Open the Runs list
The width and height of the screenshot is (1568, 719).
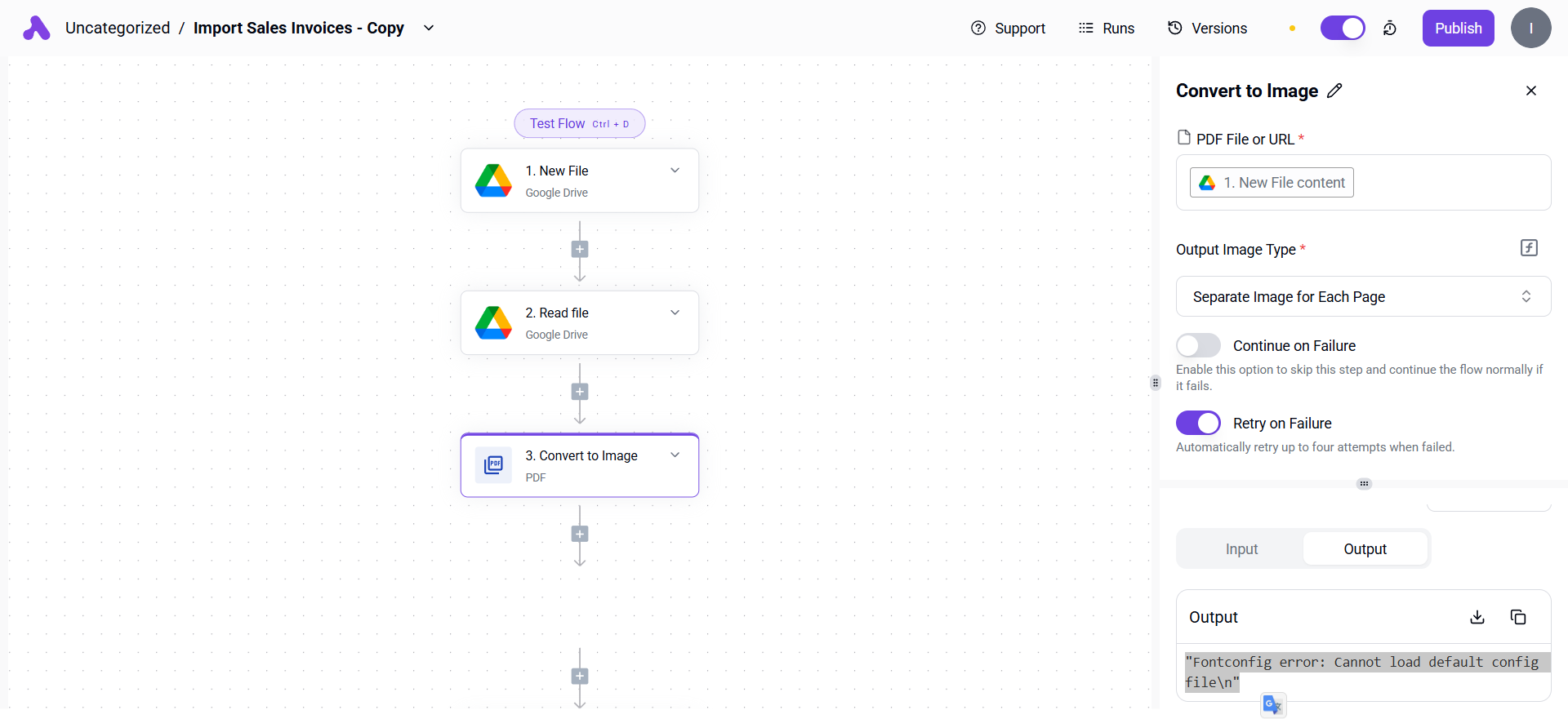(x=1107, y=28)
